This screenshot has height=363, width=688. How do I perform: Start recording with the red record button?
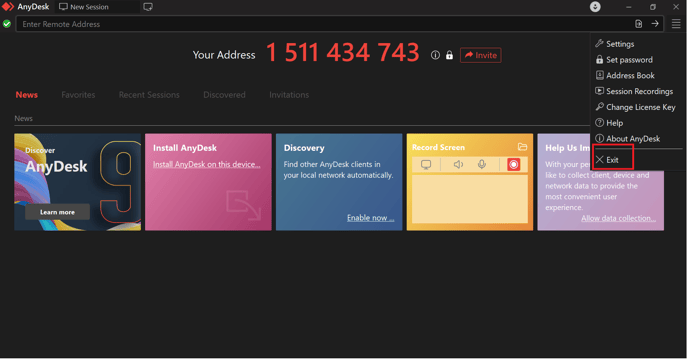[x=513, y=165]
